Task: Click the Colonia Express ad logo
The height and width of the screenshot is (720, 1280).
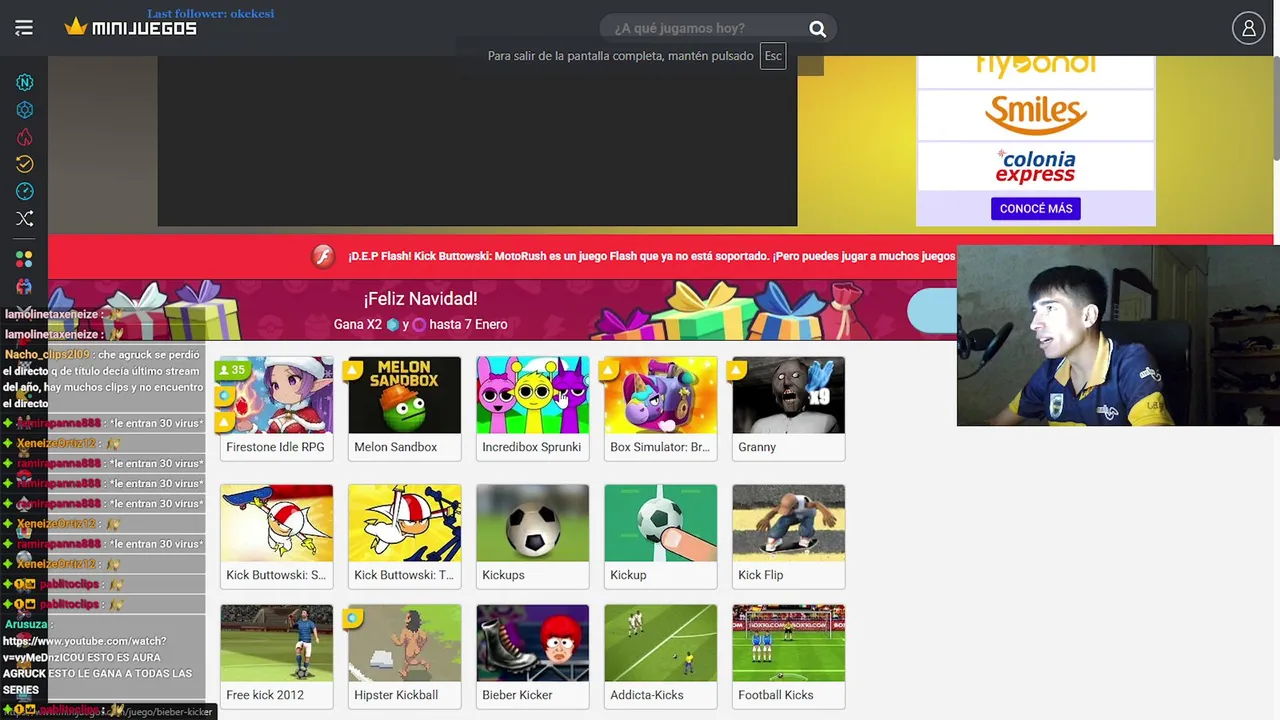Action: (1036, 166)
